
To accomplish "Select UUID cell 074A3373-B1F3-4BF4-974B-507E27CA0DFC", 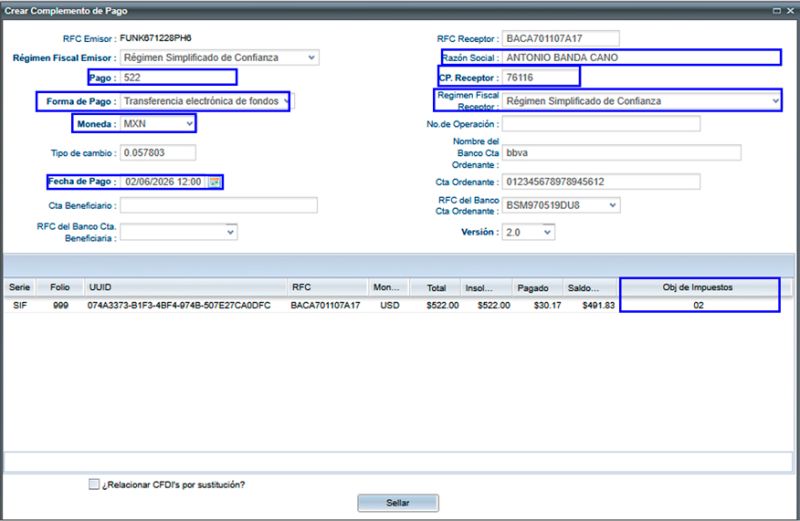I will click(x=179, y=305).
